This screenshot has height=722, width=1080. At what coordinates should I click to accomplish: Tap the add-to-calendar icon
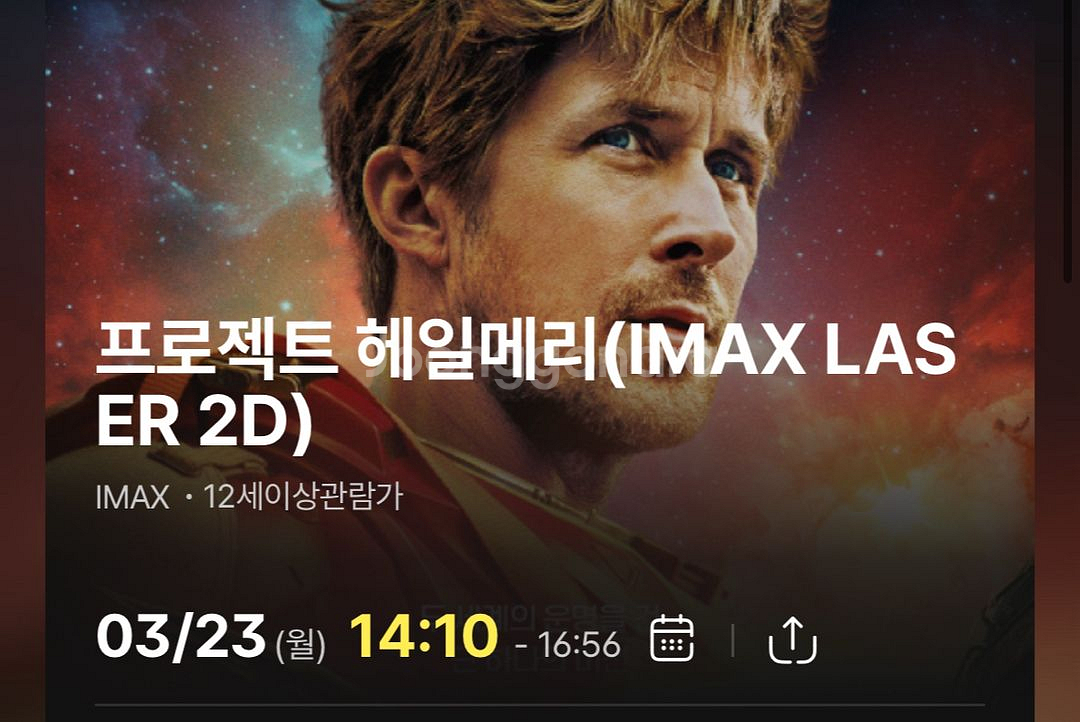pyautogui.click(x=672, y=639)
